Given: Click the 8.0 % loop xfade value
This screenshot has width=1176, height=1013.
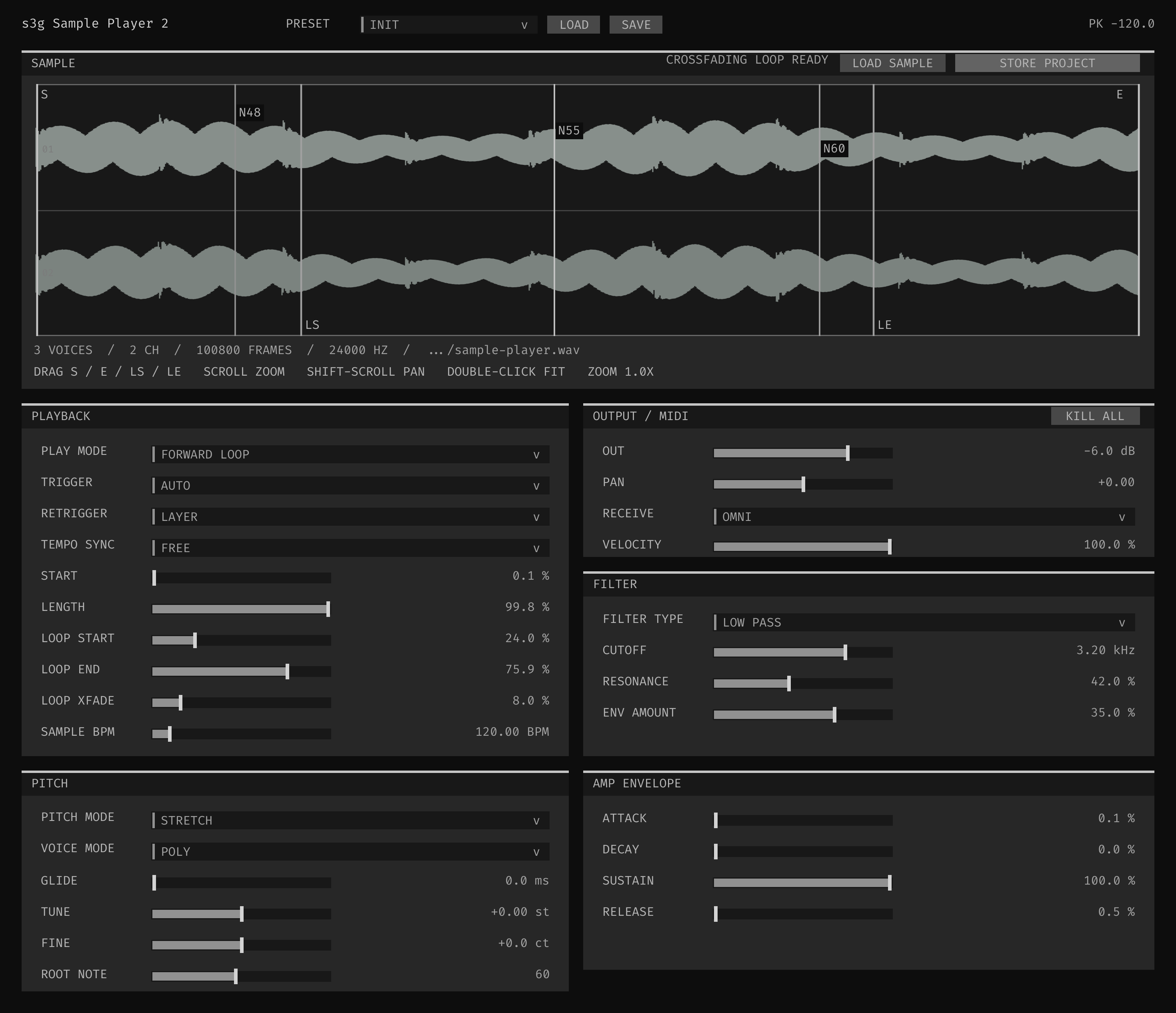Looking at the screenshot, I should (x=531, y=701).
